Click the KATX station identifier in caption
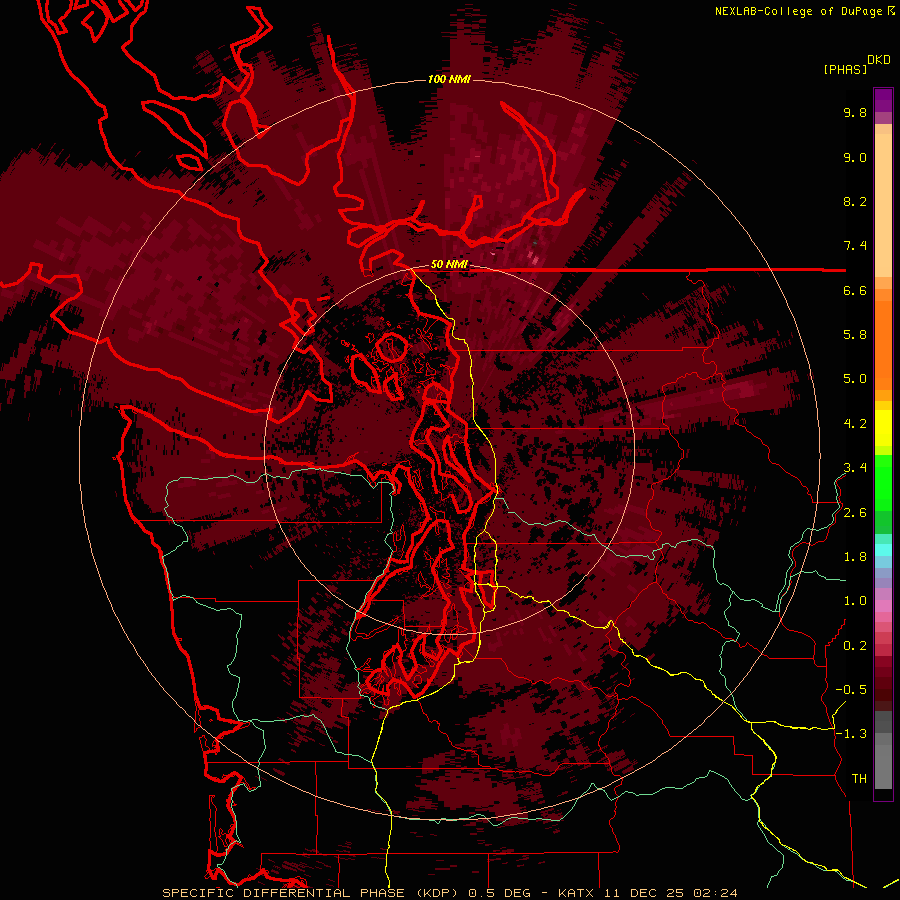The width and height of the screenshot is (900, 900). coord(576,893)
